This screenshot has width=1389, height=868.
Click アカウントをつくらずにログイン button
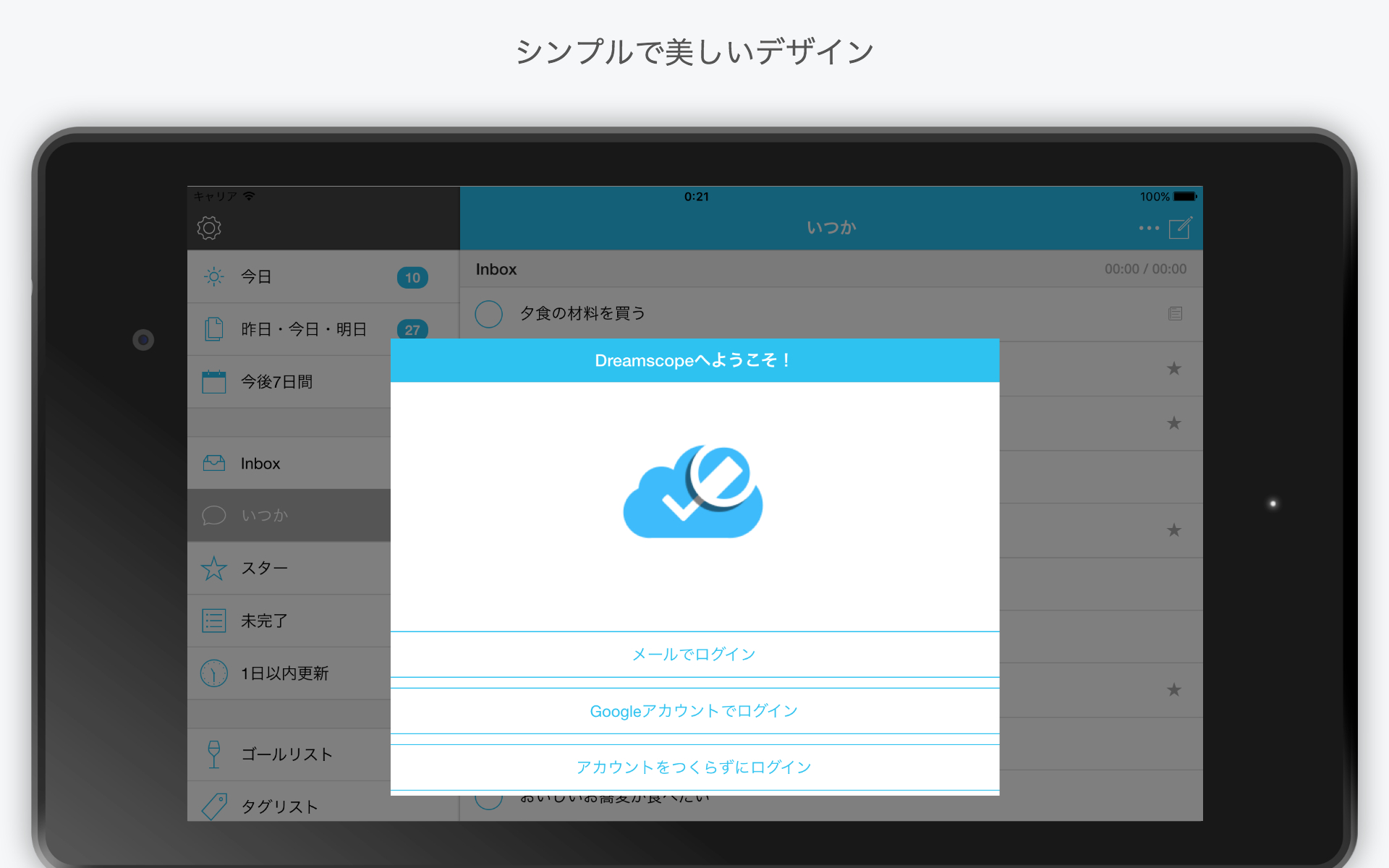pos(694,767)
